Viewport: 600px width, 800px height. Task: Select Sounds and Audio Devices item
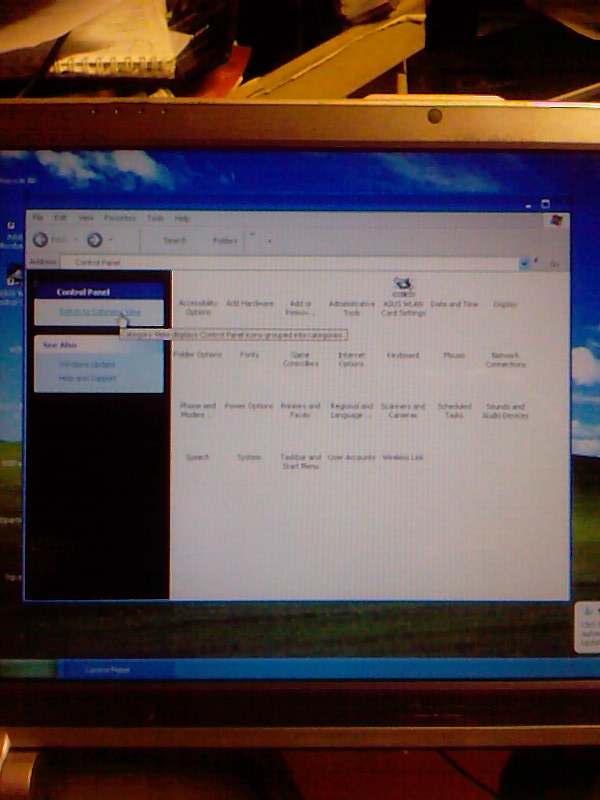point(505,411)
